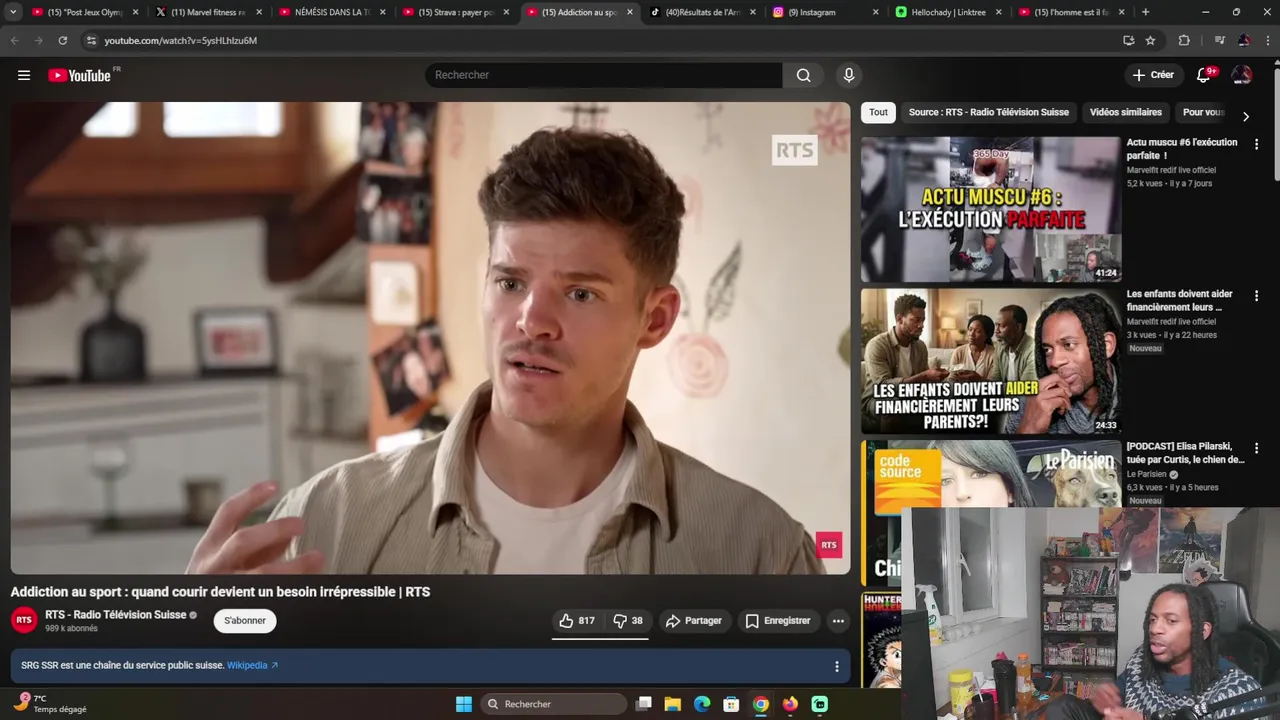Image resolution: width=1280 pixels, height=720 pixels.
Task: Open Actu muscu #6 video title
Action: click(x=1181, y=149)
